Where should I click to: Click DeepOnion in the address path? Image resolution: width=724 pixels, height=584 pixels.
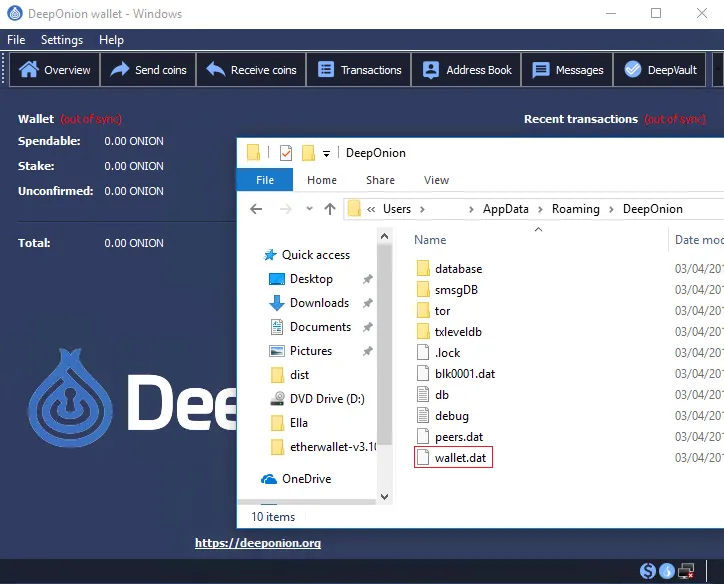652,209
